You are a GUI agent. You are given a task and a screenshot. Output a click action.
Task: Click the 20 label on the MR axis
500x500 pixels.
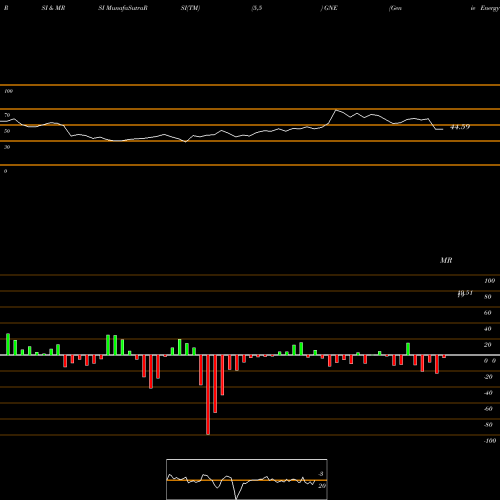[487, 345]
